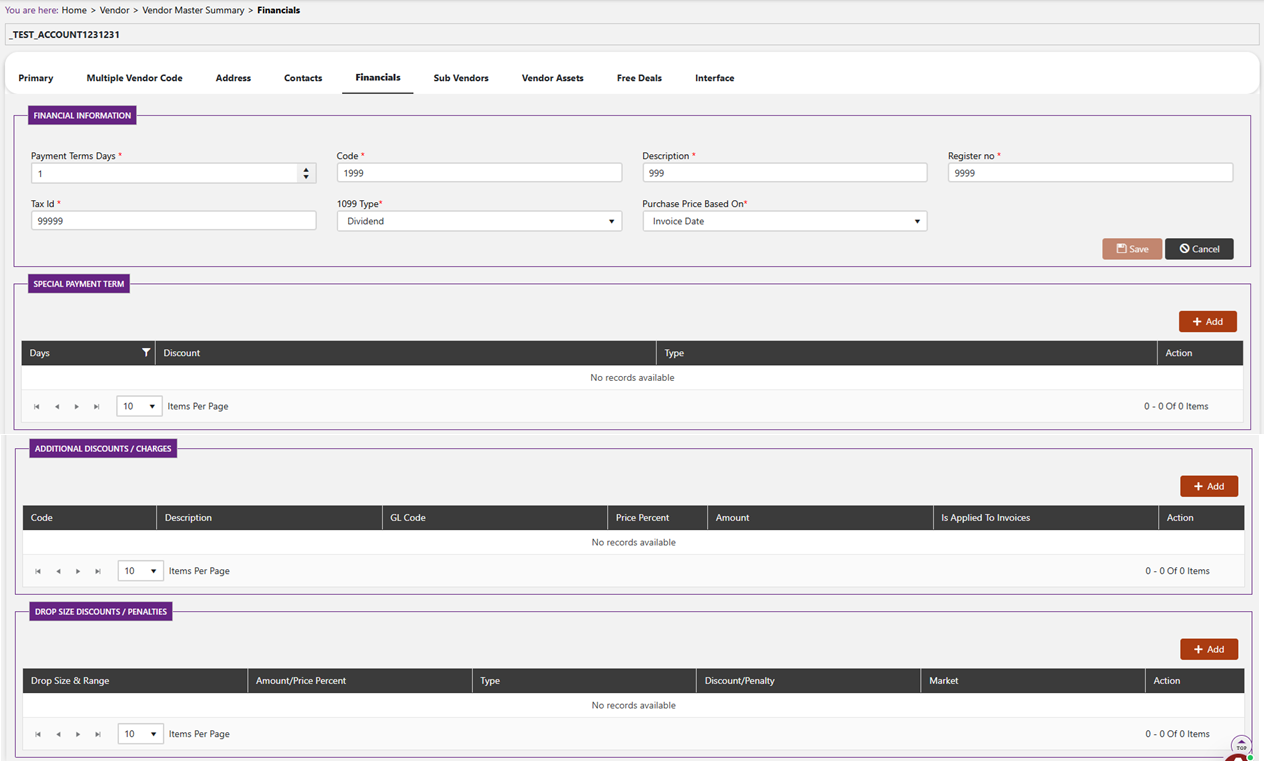Click the Description input field
1264x761 pixels.
785,173
